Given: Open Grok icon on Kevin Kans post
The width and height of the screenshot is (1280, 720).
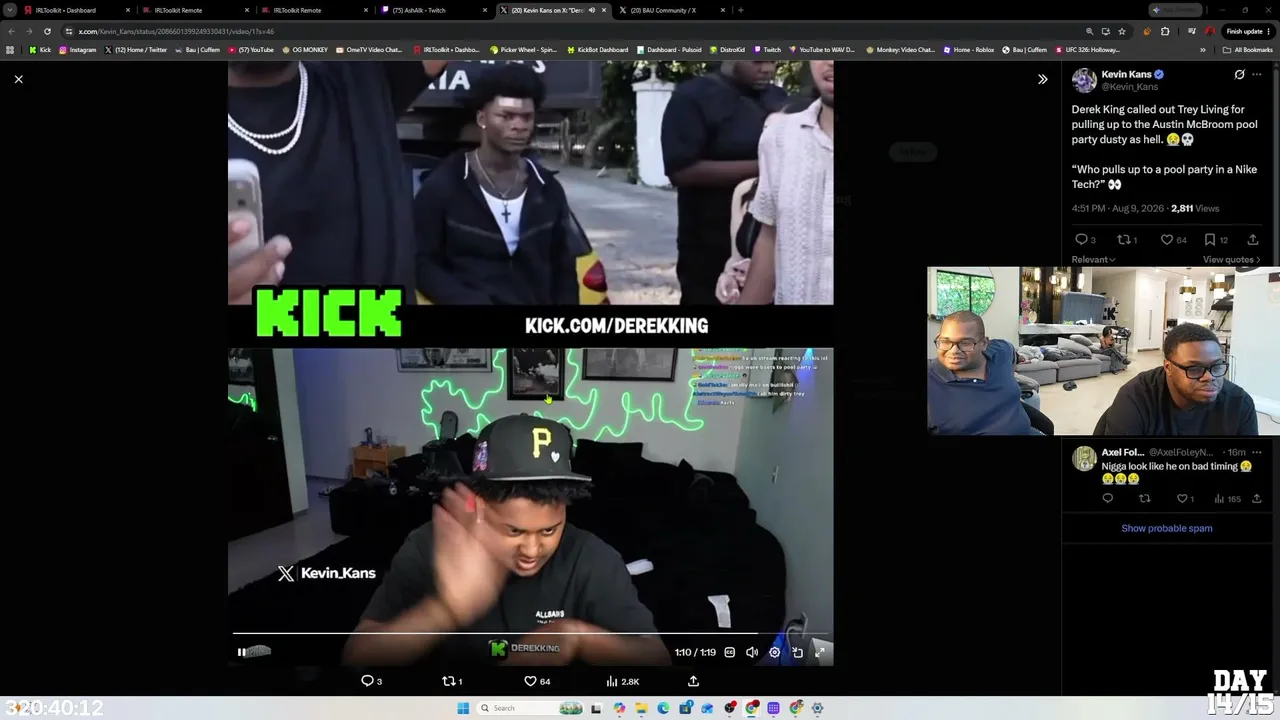Looking at the screenshot, I should pyautogui.click(x=1239, y=74).
